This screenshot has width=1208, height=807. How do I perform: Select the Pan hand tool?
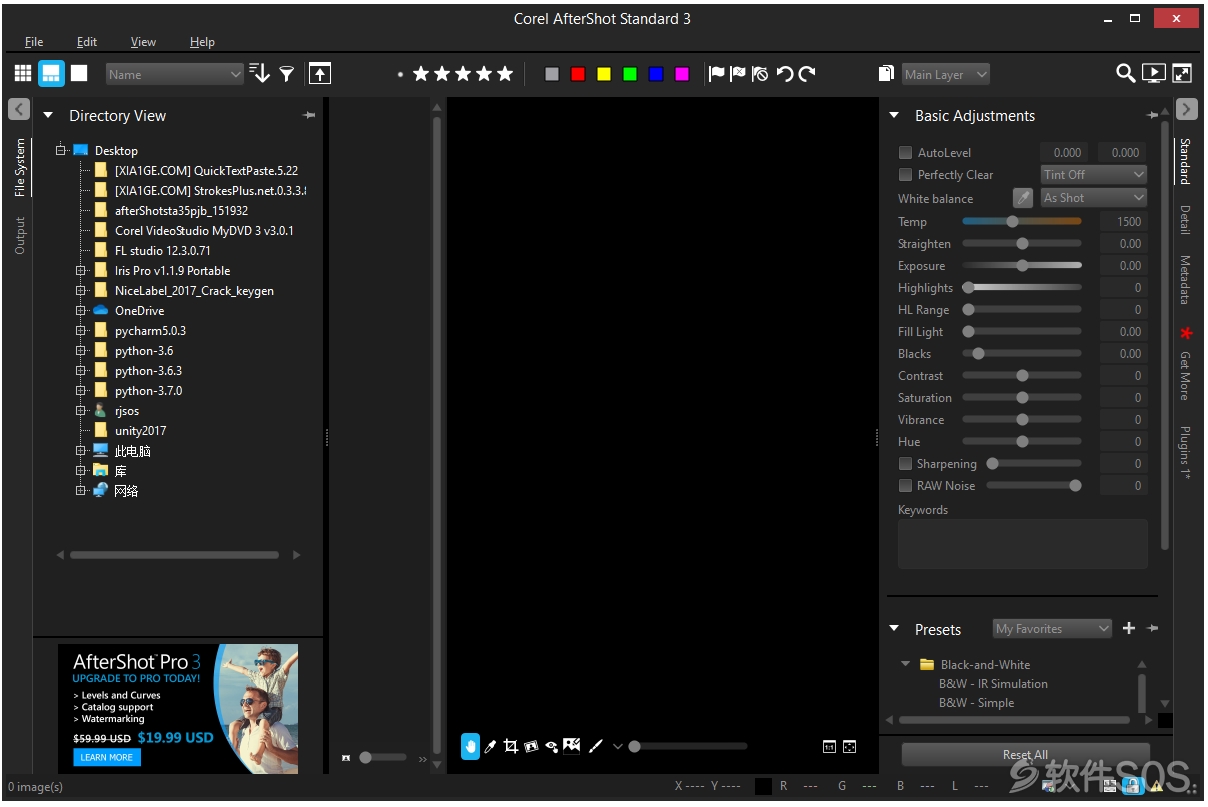tap(470, 746)
